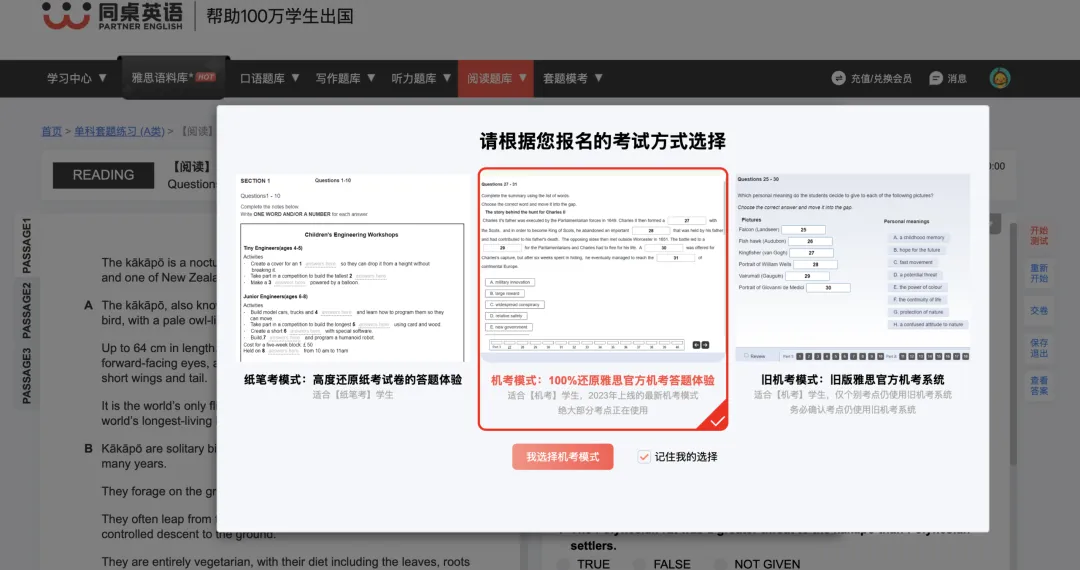Expand the 套题模考 dropdown arrow
1080x570 pixels.
599,78
